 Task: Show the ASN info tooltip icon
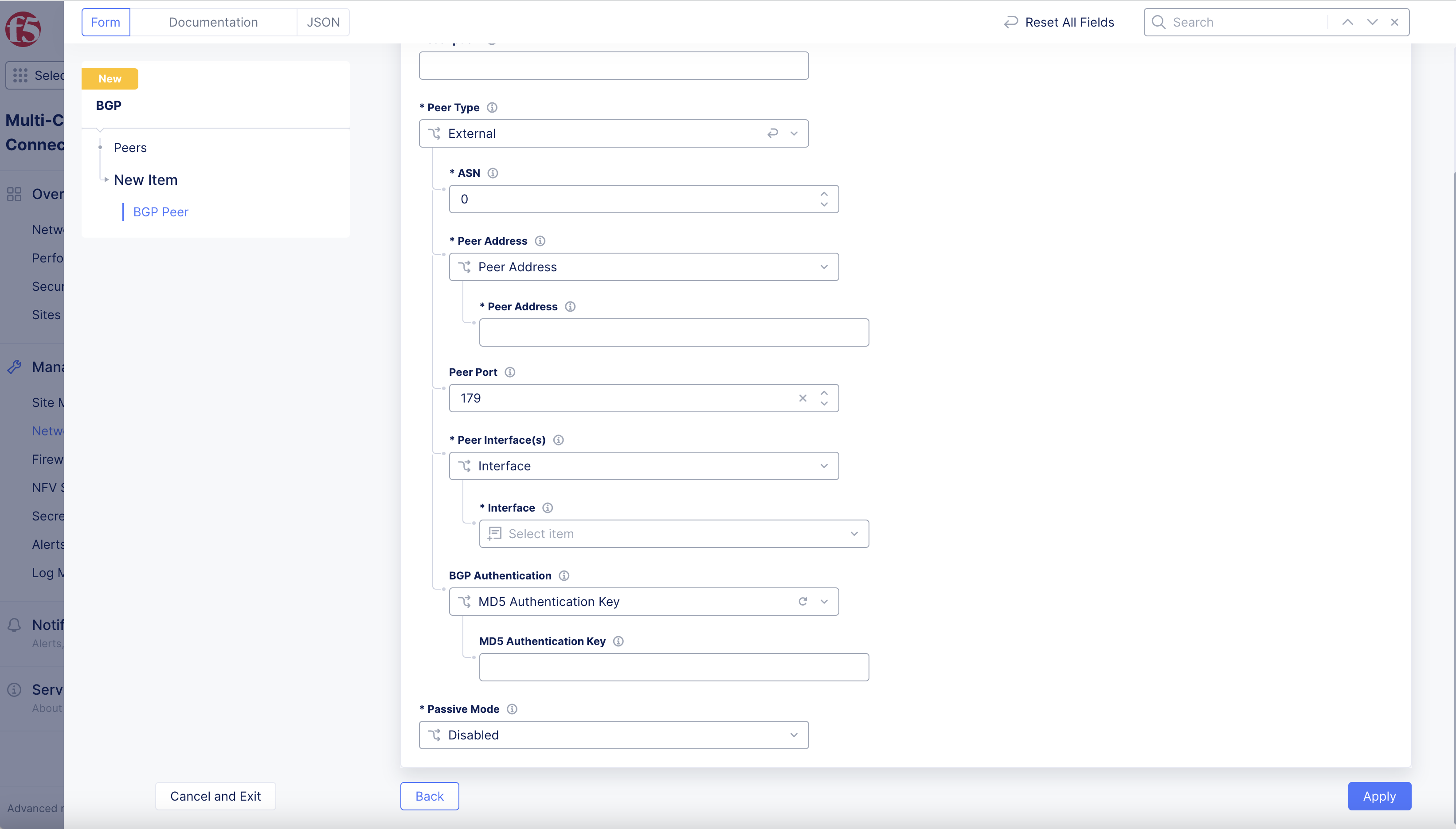pos(493,173)
